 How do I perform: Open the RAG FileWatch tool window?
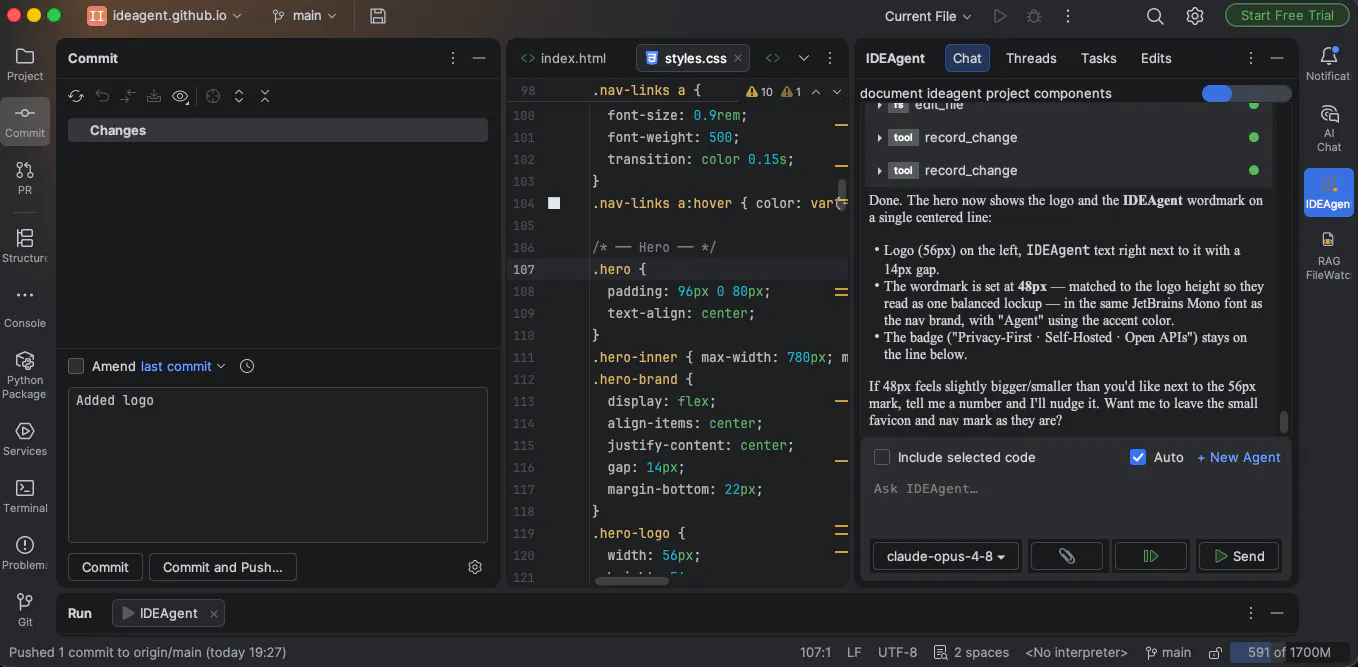[x=1329, y=255]
